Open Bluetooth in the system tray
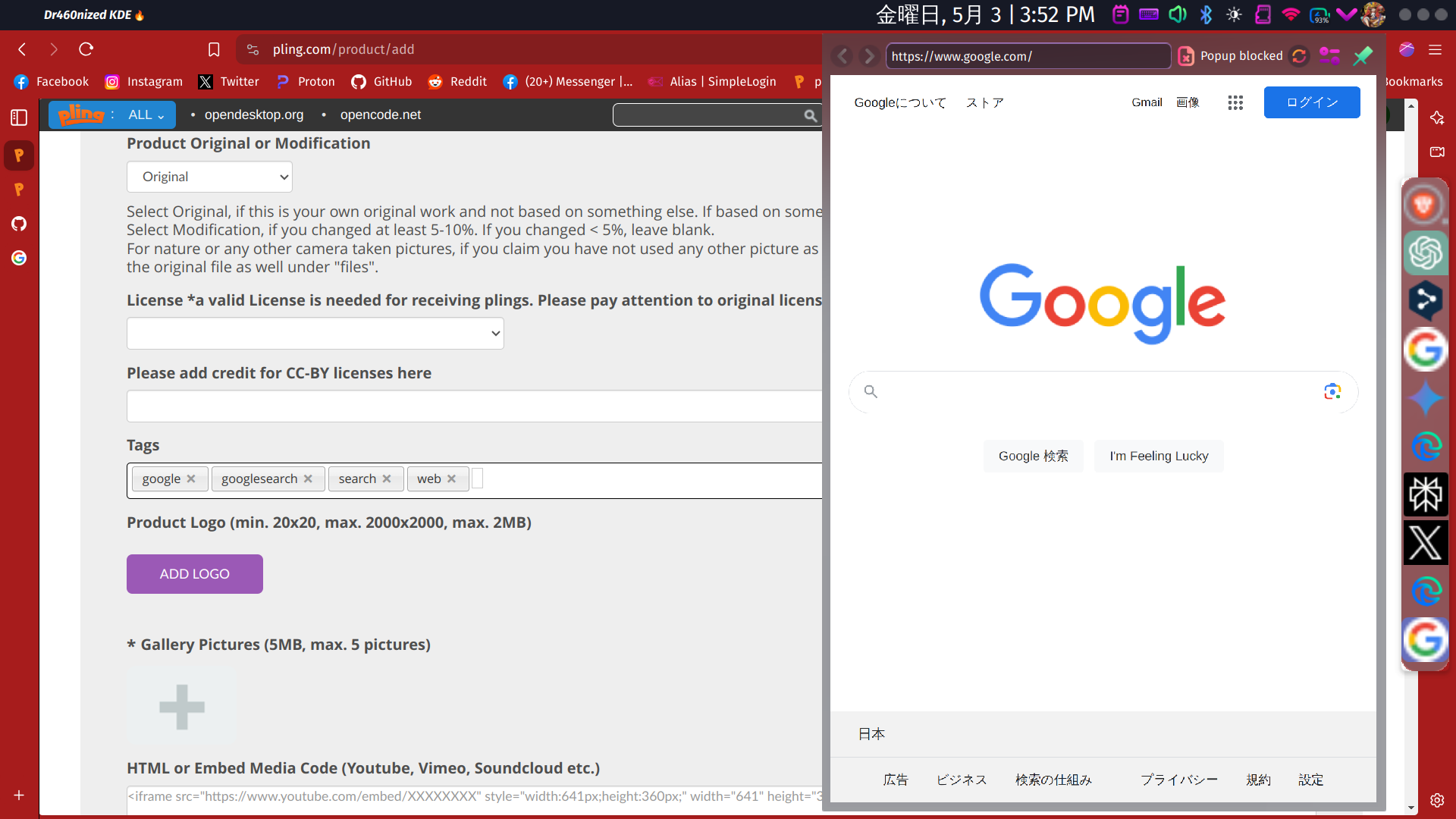This screenshot has width=1456, height=819. (1206, 14)
